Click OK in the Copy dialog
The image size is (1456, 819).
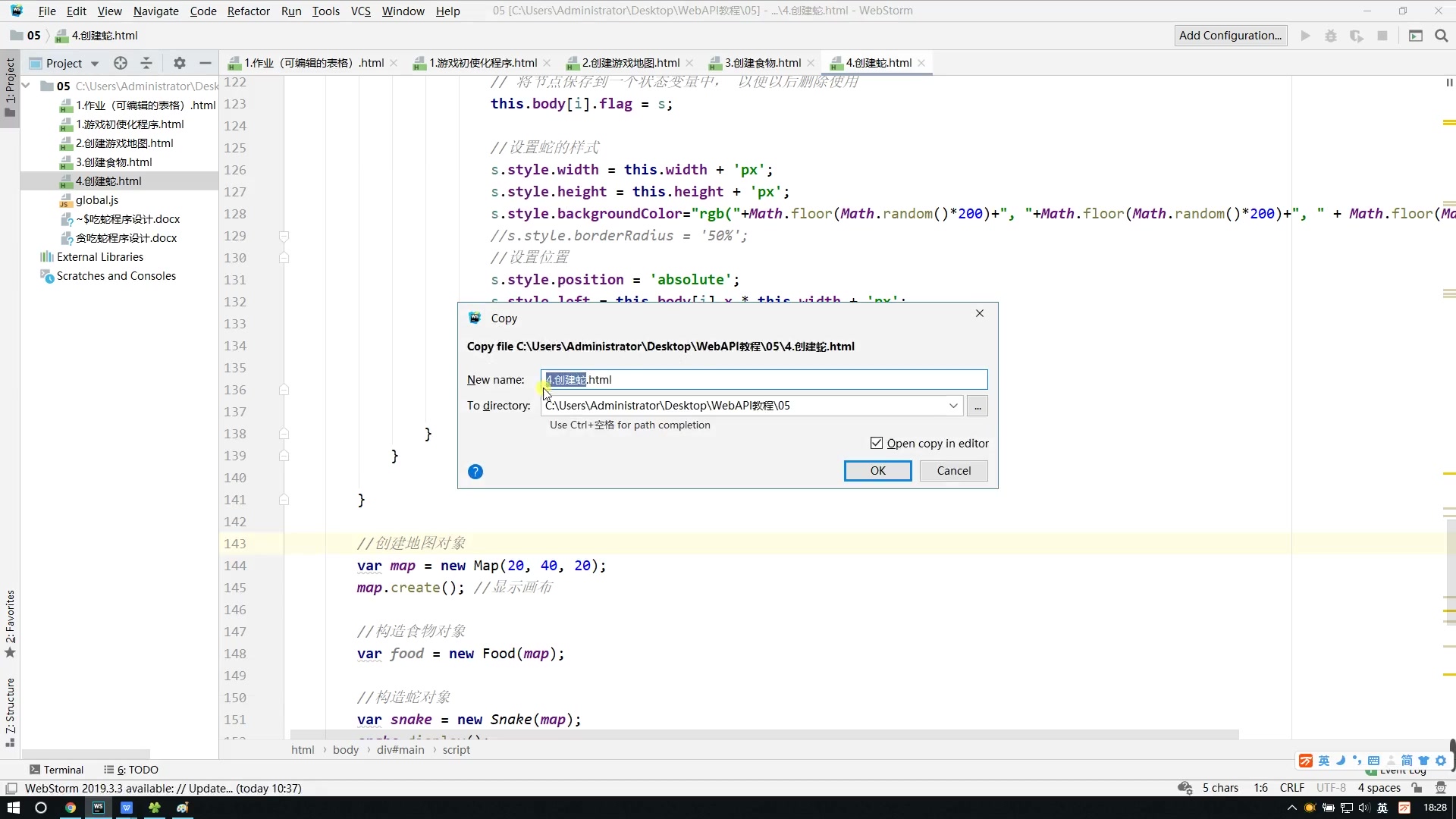tap(877, 471)
